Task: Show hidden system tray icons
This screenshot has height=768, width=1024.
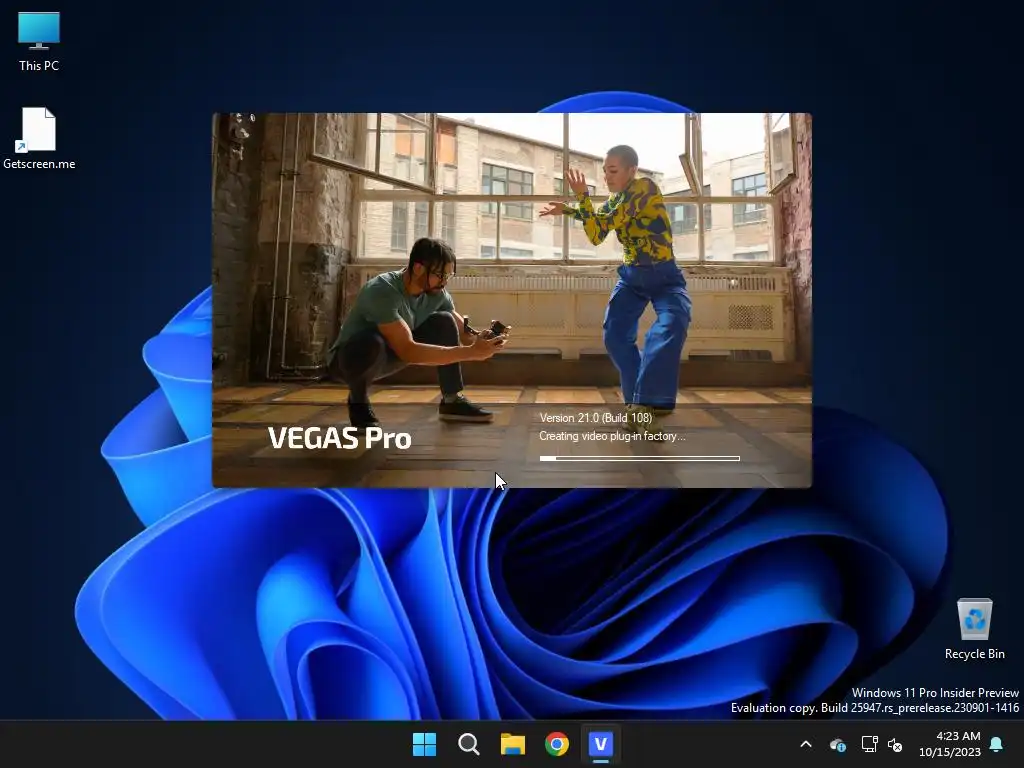Action: (x=806, y=744)
